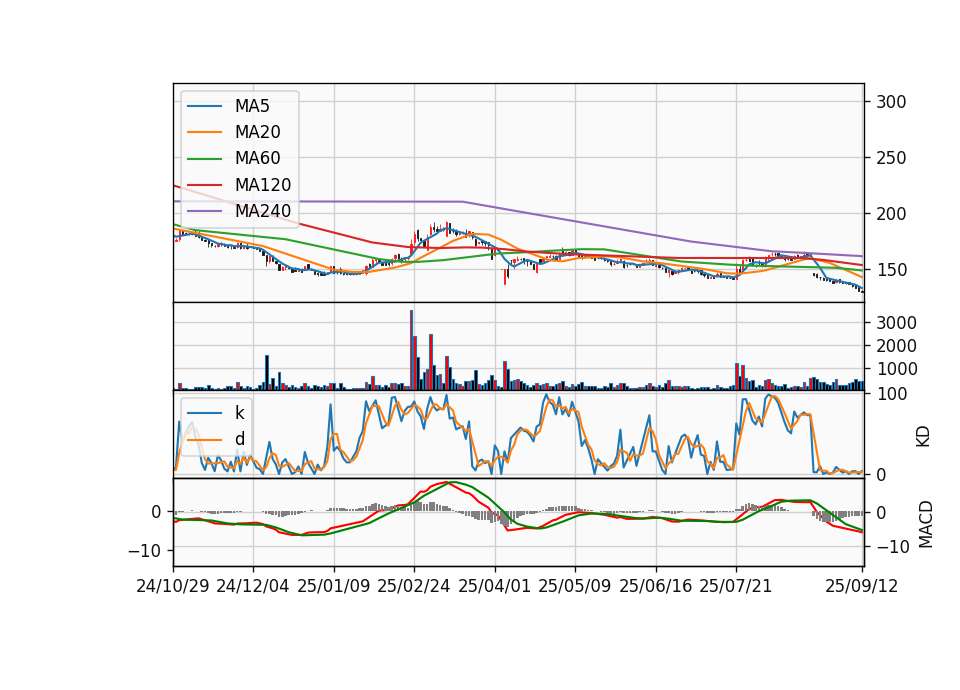960x690 pixels.
Task: Click the 3000 volume axis tick label
Action: click(896, 323)
